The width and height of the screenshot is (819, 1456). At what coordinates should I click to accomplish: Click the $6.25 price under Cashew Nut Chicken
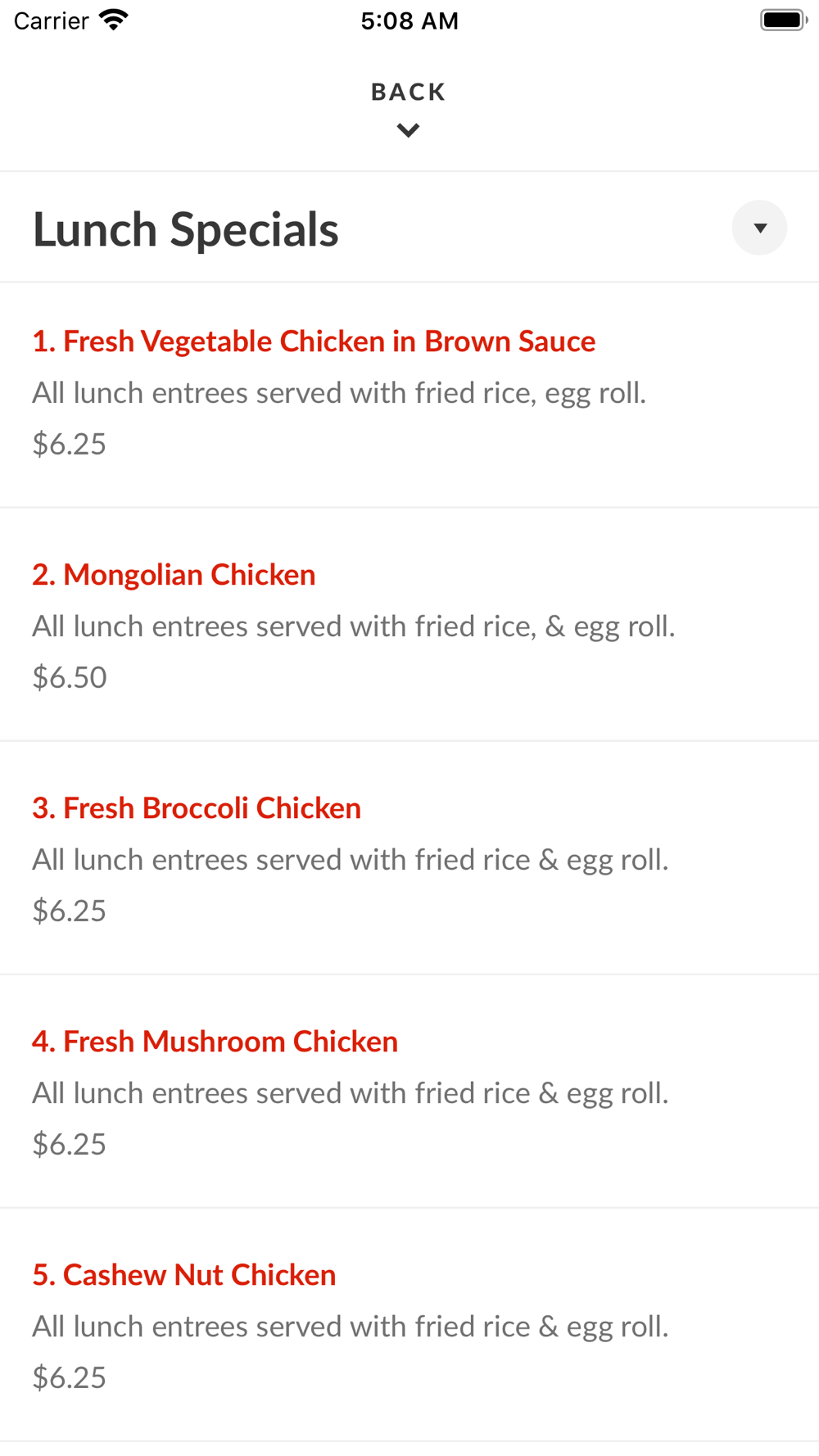point(70,1377)
